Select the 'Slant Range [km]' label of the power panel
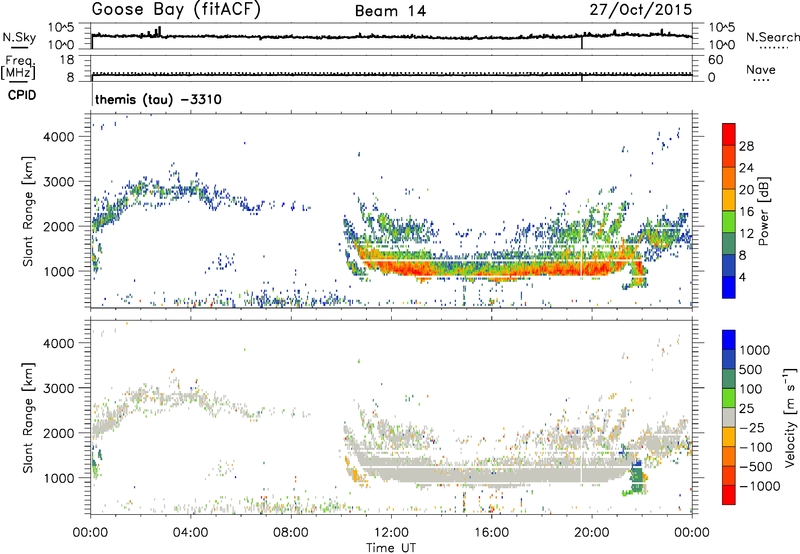Image resolution: width=800 pixels, height=554 pixels. pyautogui.click(x=28, y=211)
